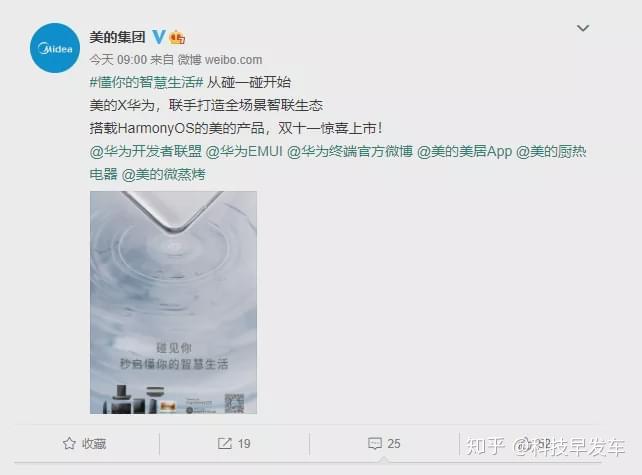
Task: Open the @美的微蒸烤 mention
Action: pos(164,175)
